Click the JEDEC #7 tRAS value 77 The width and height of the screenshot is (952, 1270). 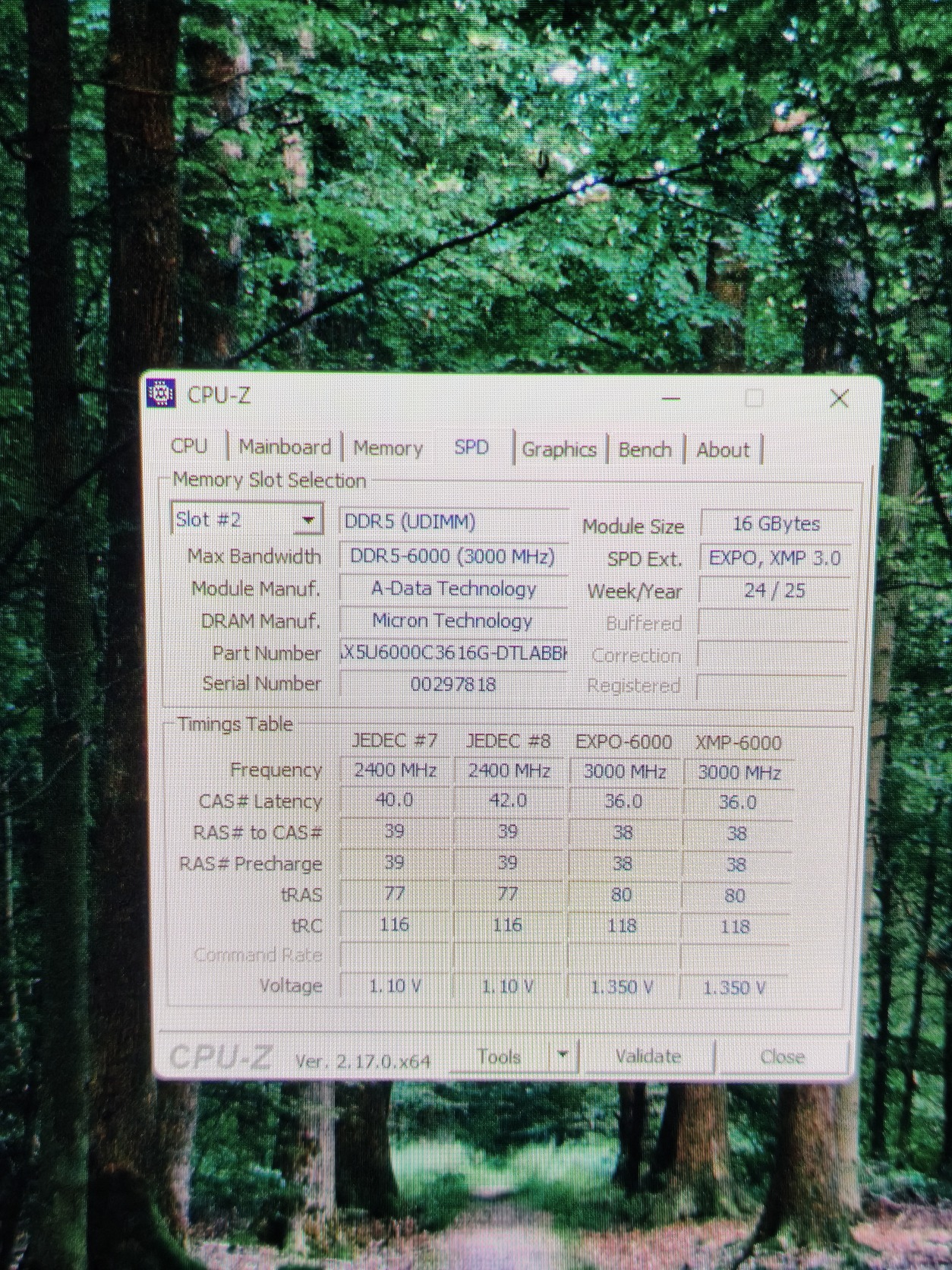click(395, 893)
